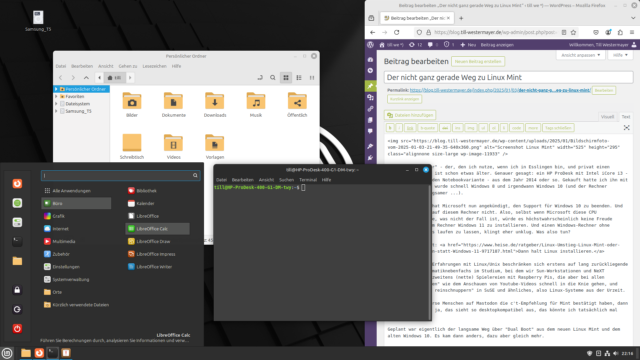Screen dimensions: 640x360
Task: Open the Datei menu in file manager
Action: [x=61, y=66]
